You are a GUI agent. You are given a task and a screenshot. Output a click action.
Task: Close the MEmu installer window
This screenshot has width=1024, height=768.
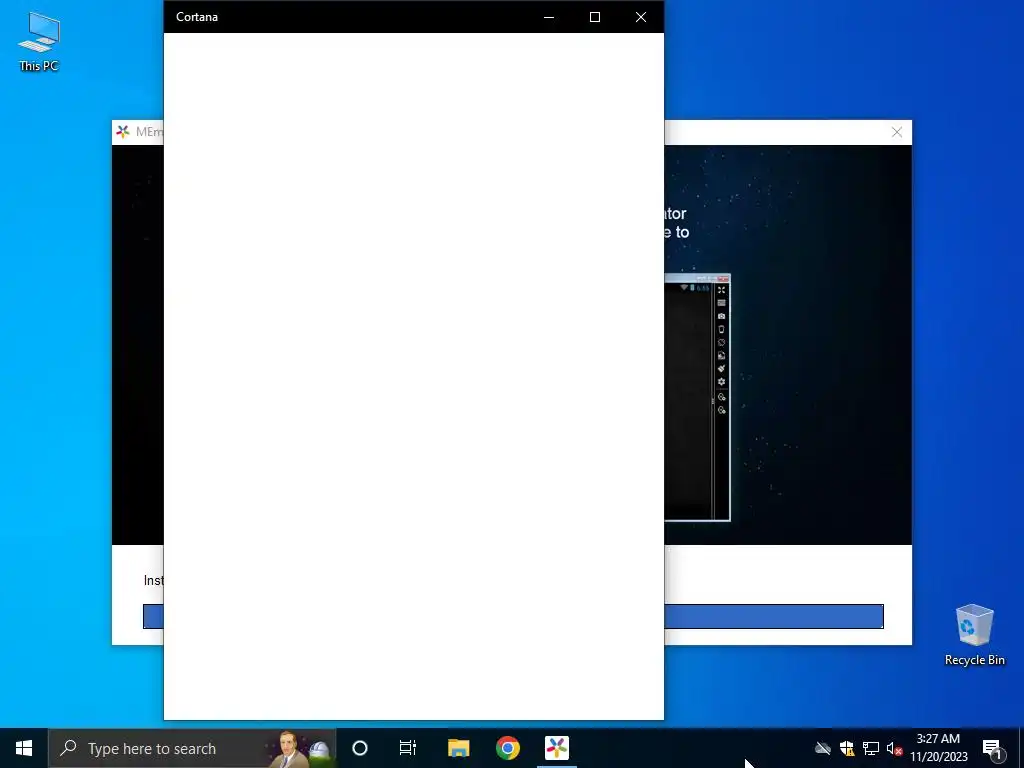click(897, 133)
